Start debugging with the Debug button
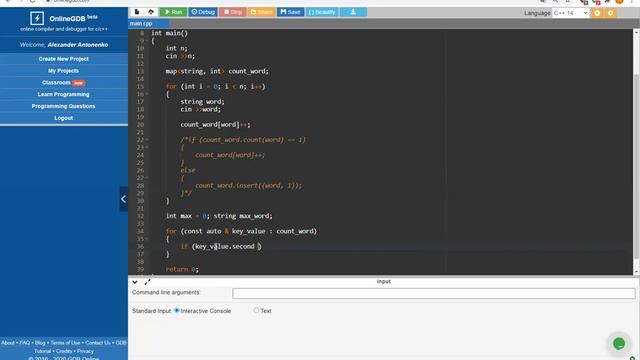 tap(203, 12)
